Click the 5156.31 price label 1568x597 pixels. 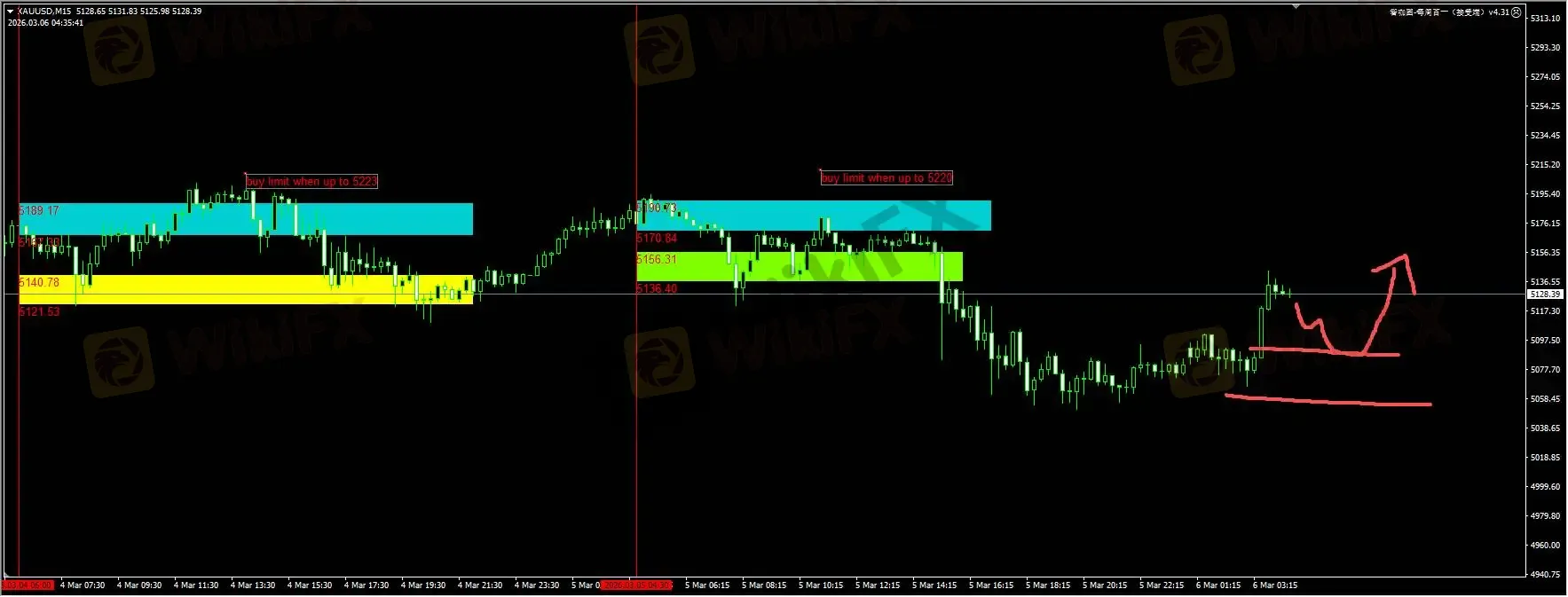click(657, 260)
